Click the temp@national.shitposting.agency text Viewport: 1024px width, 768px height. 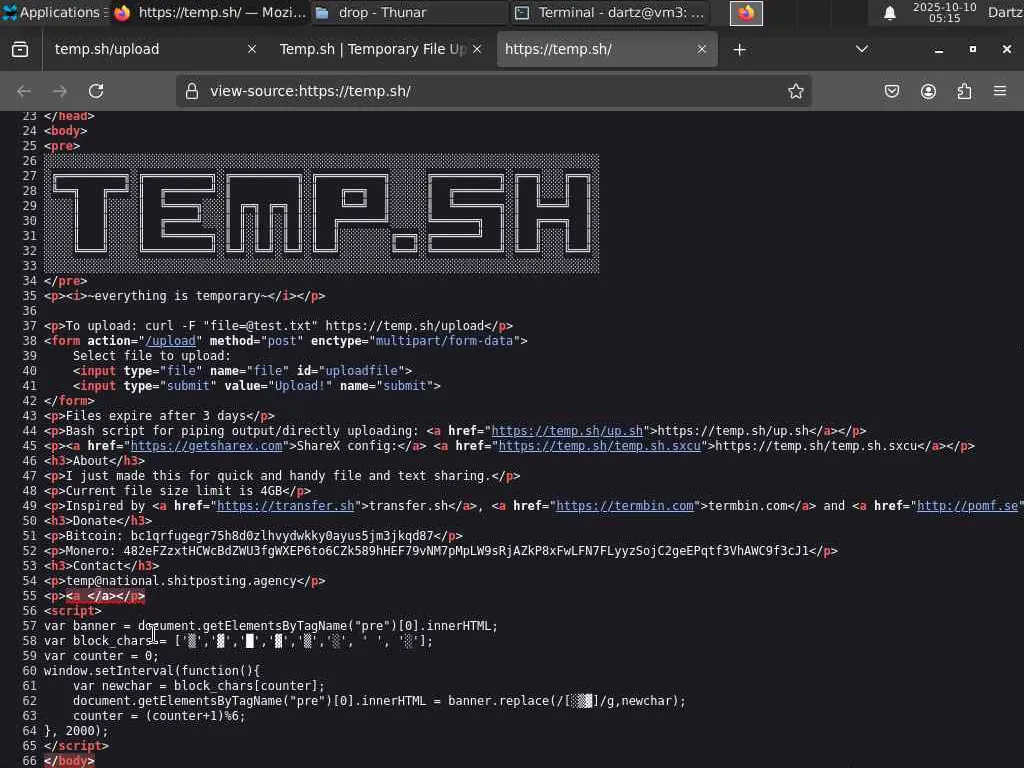(x=182, y=581)
